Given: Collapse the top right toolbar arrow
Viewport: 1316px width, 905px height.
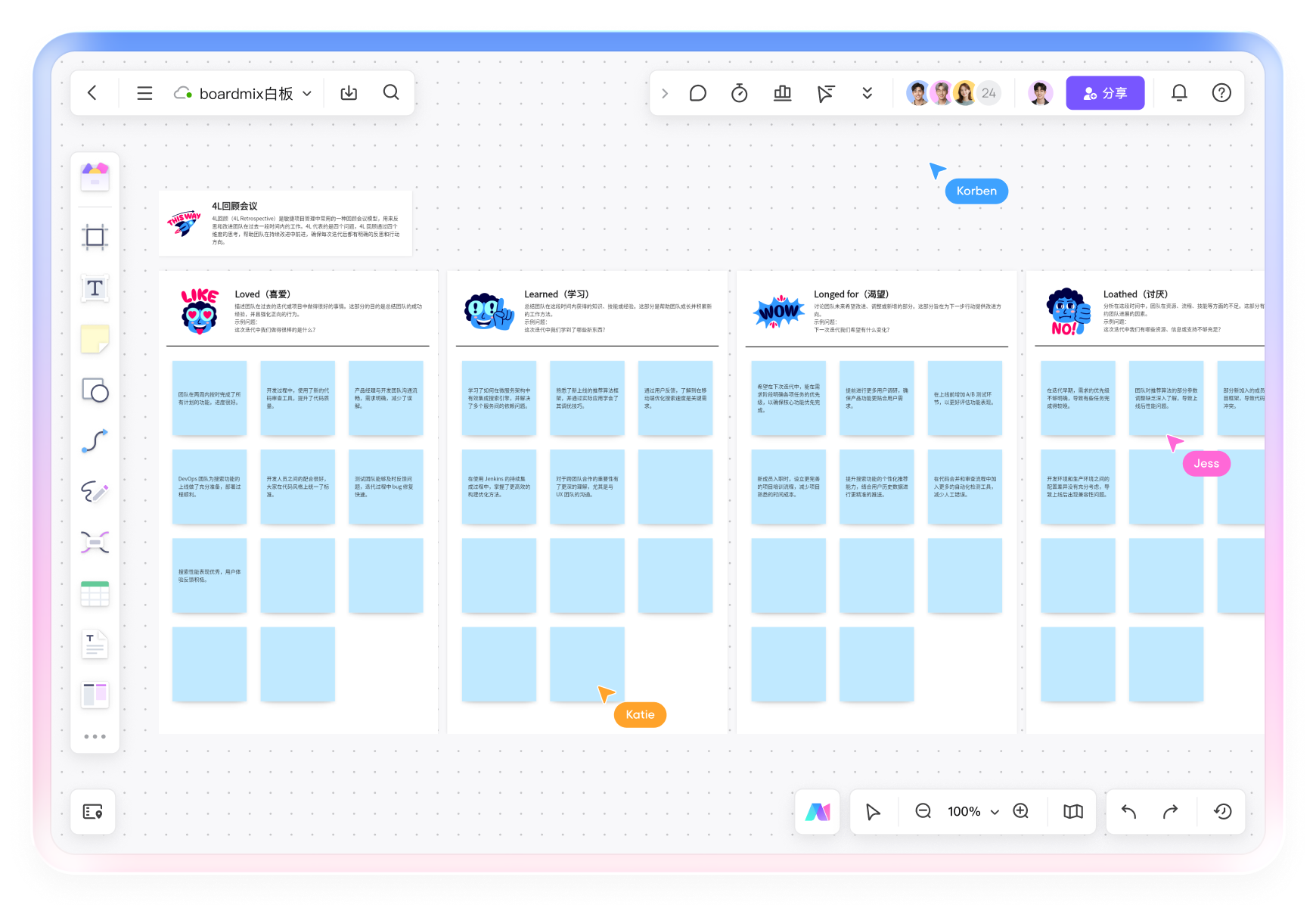Looking at the screenshot, I should pos(665,93).
